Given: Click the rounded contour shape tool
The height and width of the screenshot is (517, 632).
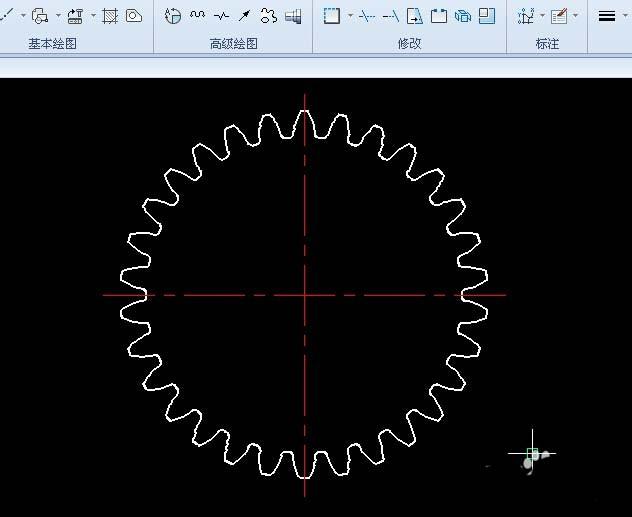Looking at the screenshot, I should 133,16.
